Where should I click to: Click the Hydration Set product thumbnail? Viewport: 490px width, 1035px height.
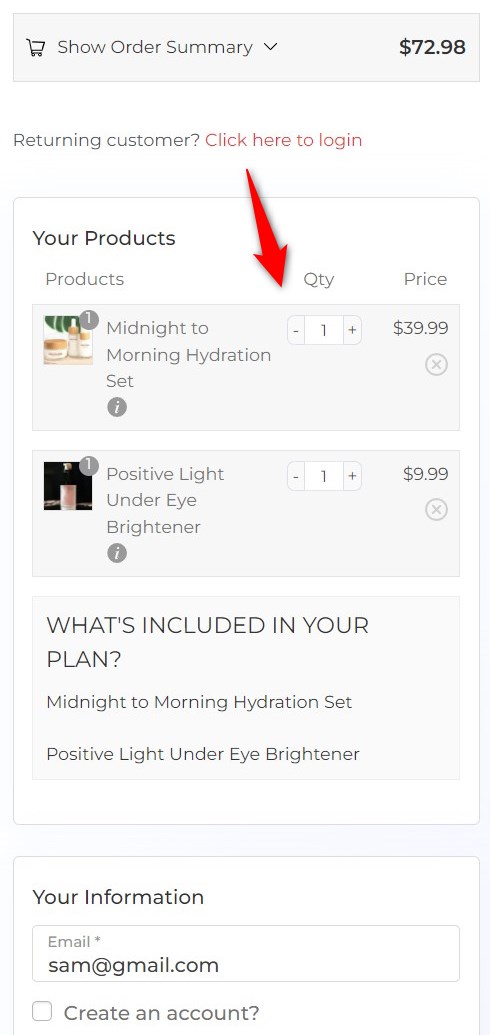click(68, 340)
